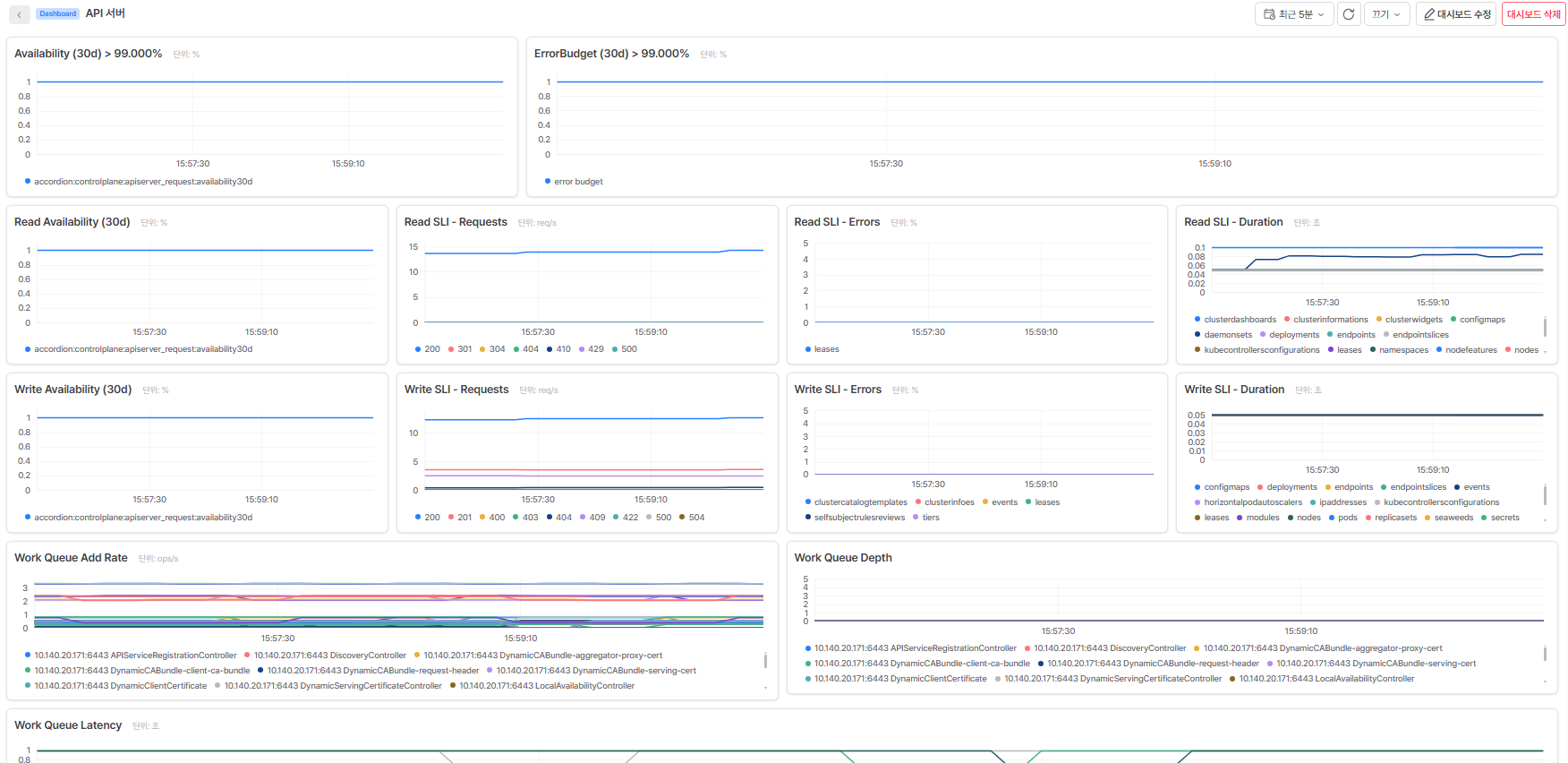Screen dimensions: 1568x763
Task: Open the 끄기 auto-refresh dropdown
Action: tap(1386, 14)
